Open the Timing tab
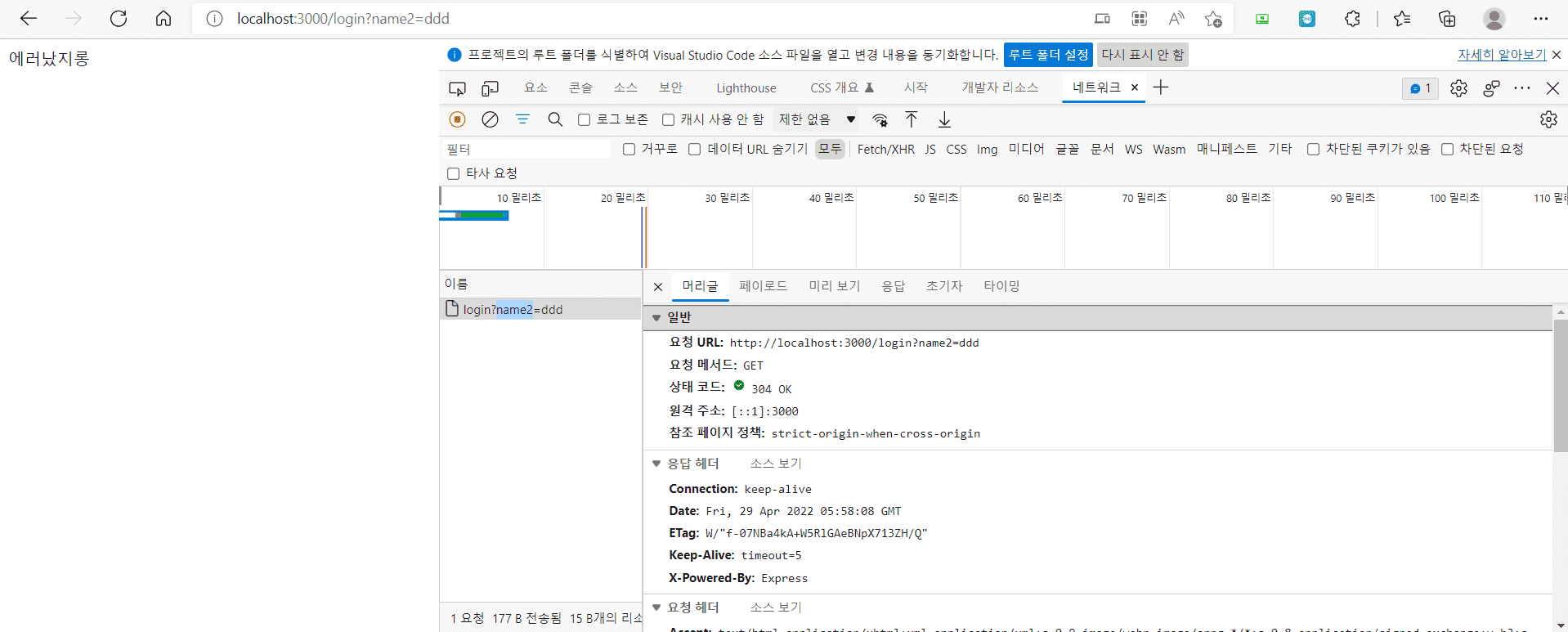The height and width of the screenshot is (632, 1568). (1001, 286)
